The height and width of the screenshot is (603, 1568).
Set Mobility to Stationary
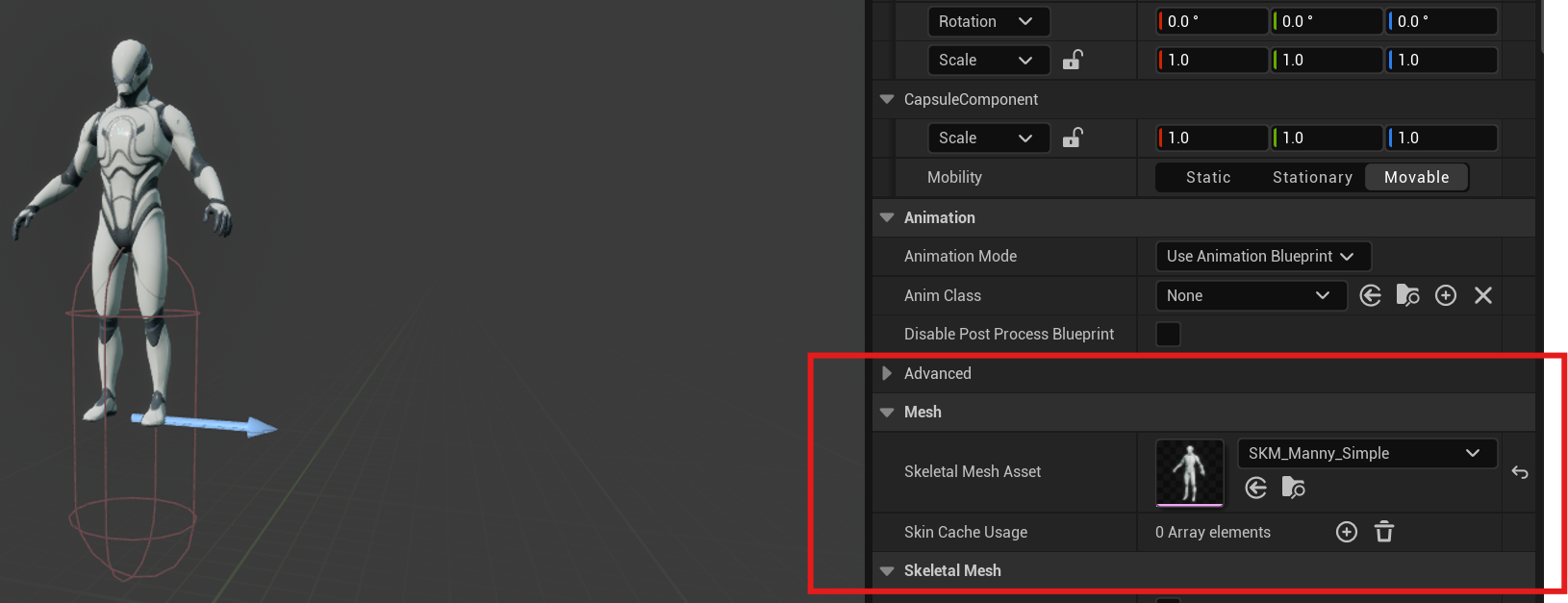click(1312, 177)
